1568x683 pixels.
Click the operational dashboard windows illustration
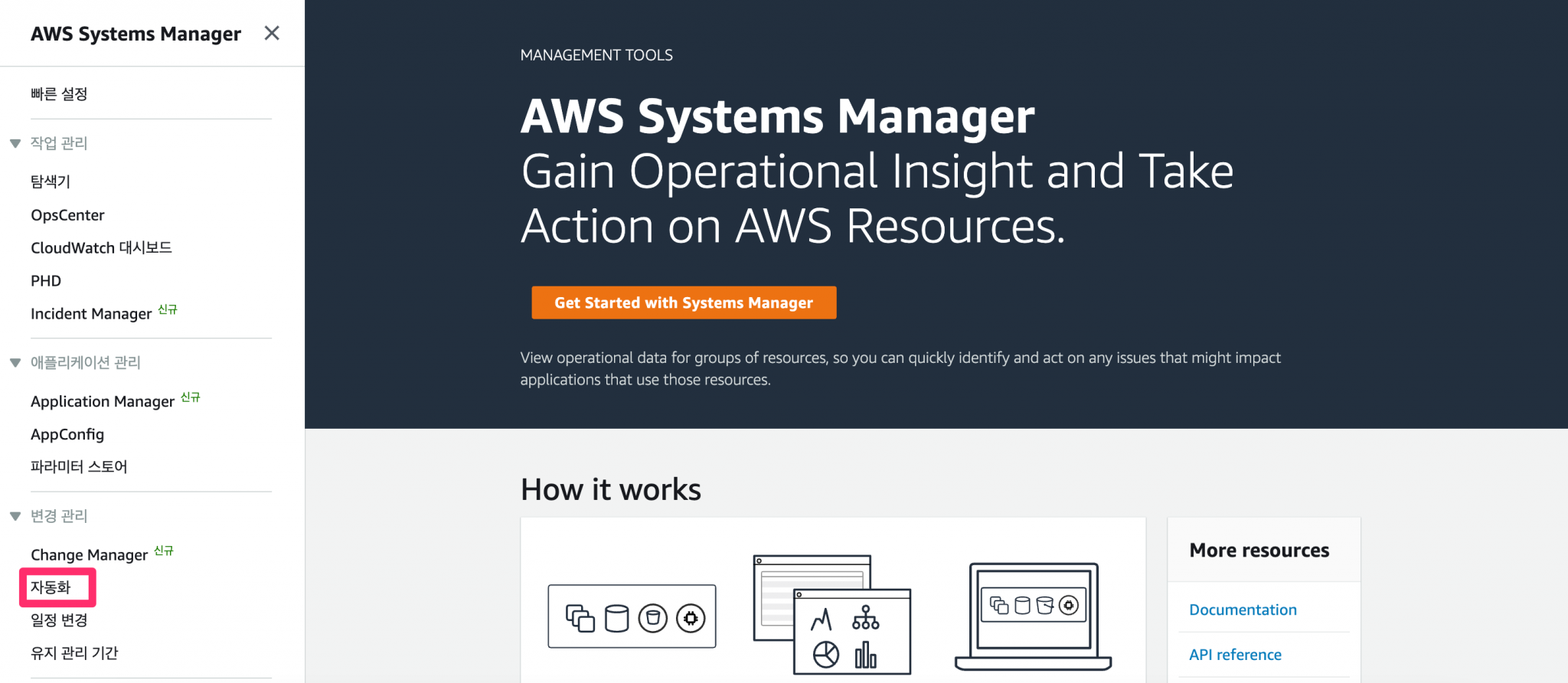tap(832, 615)
